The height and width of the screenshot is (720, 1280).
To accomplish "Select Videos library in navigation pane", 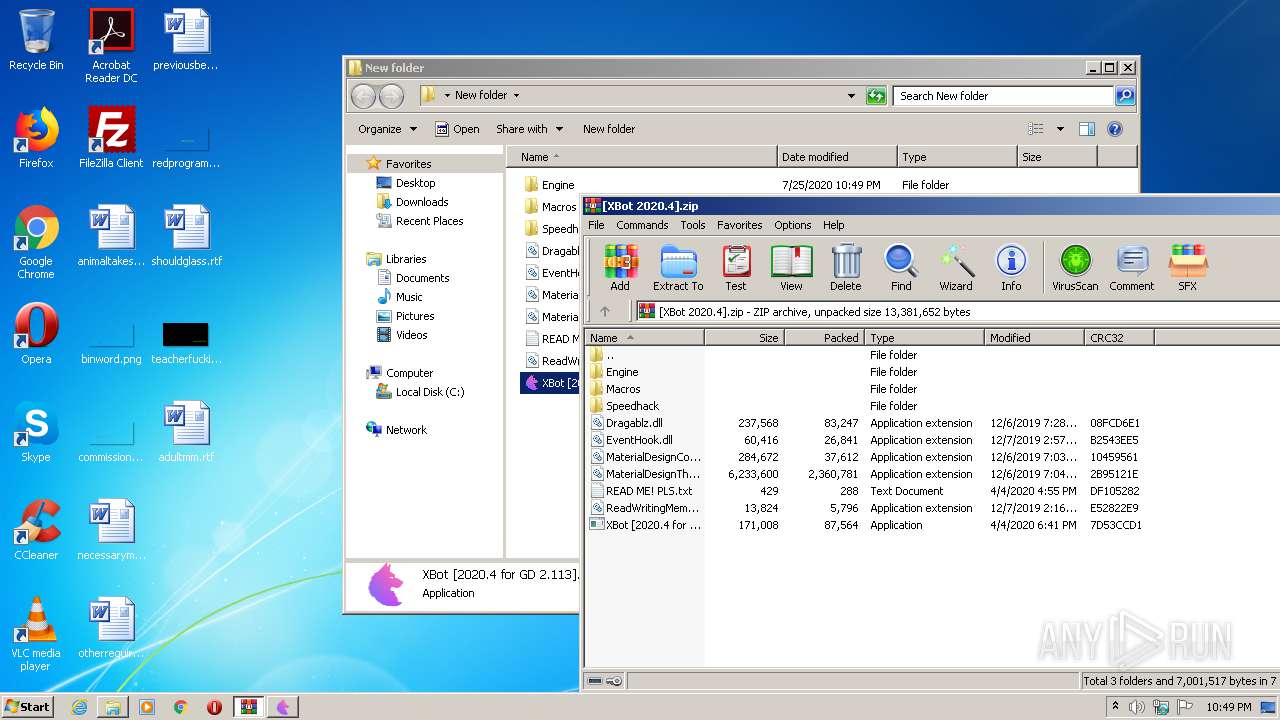I will (411, 335).
